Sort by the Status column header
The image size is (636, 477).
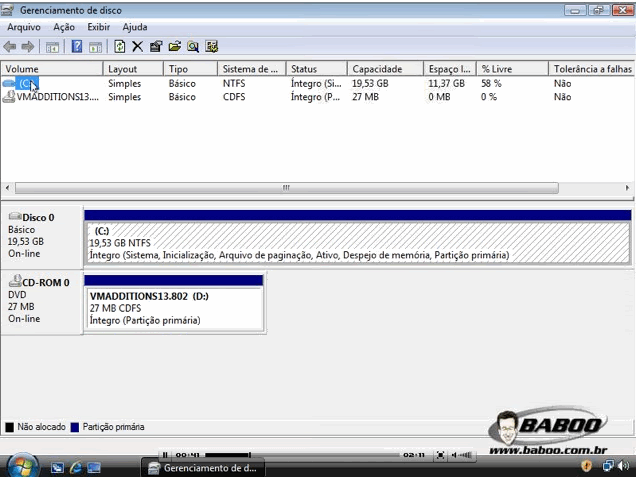coord(317,69)
